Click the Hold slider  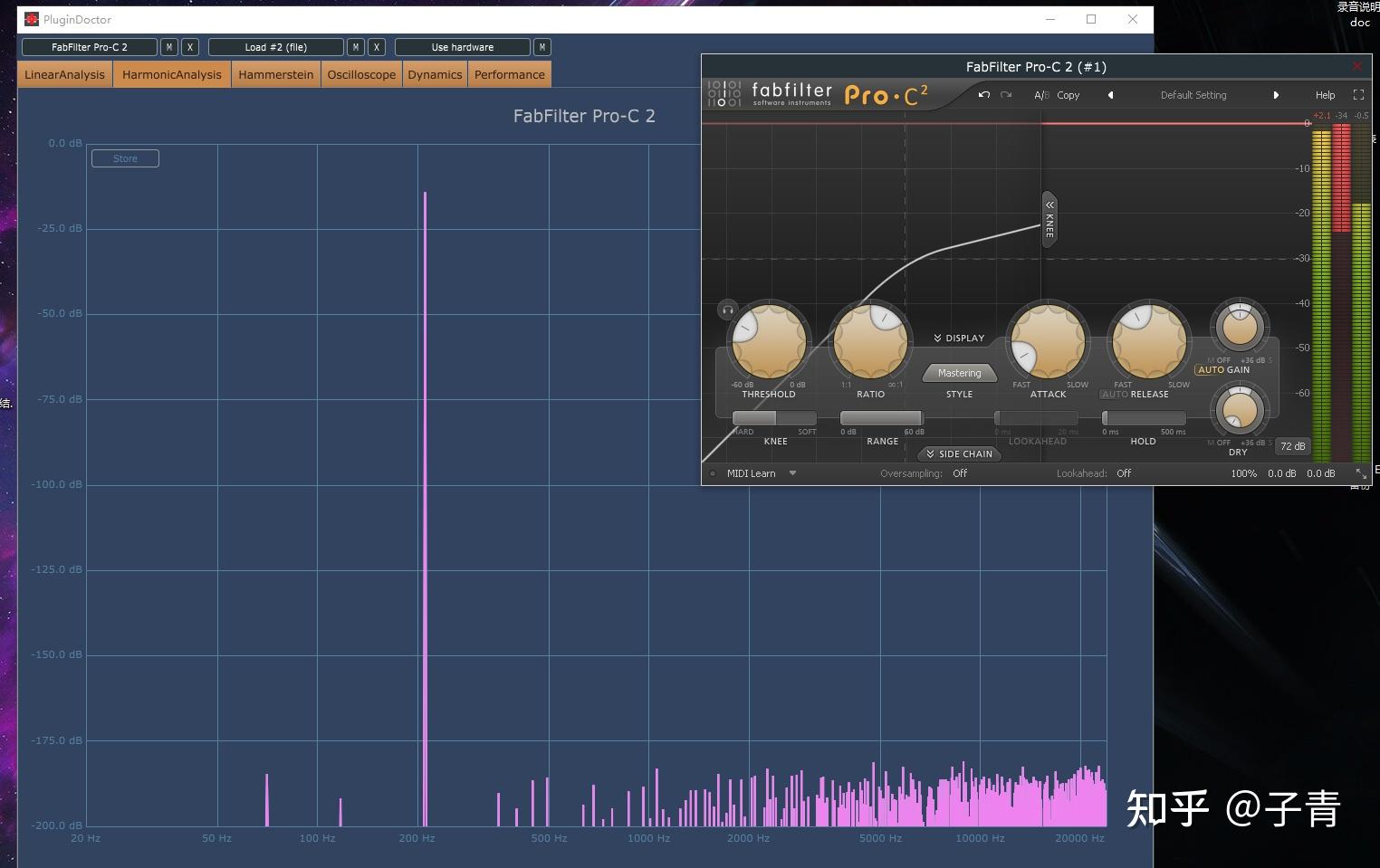pos(1144,418)
